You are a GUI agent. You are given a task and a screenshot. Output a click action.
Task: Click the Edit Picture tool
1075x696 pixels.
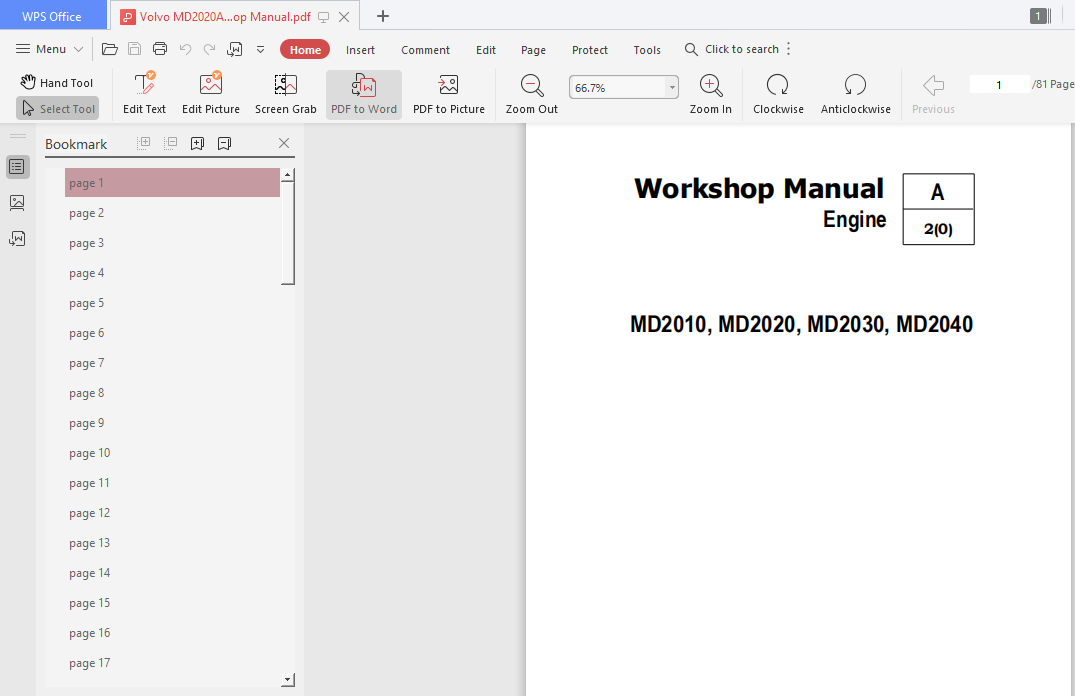pyautogui.click(x=211, y=94)
